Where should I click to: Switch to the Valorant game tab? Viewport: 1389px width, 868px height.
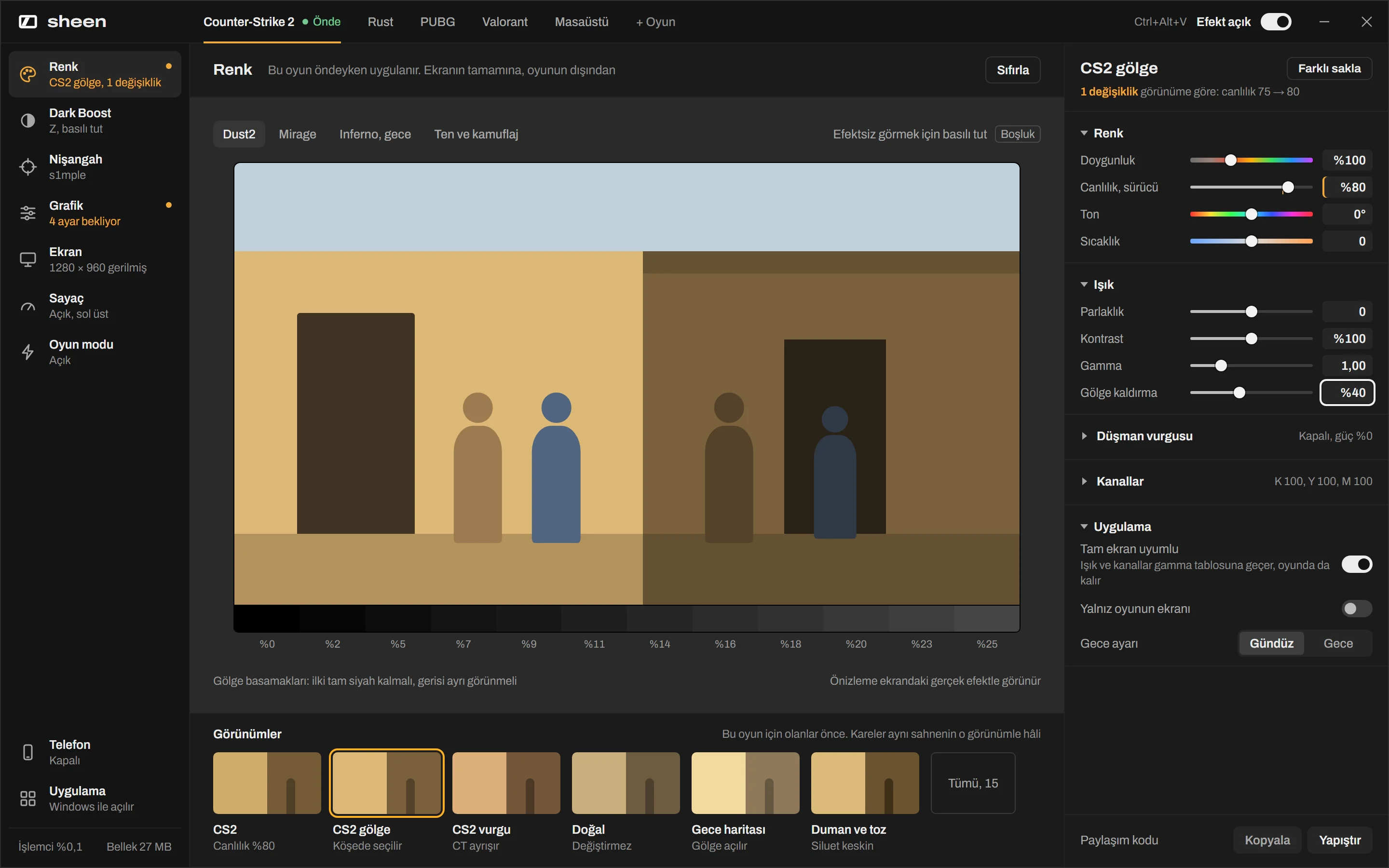(504, 22)
